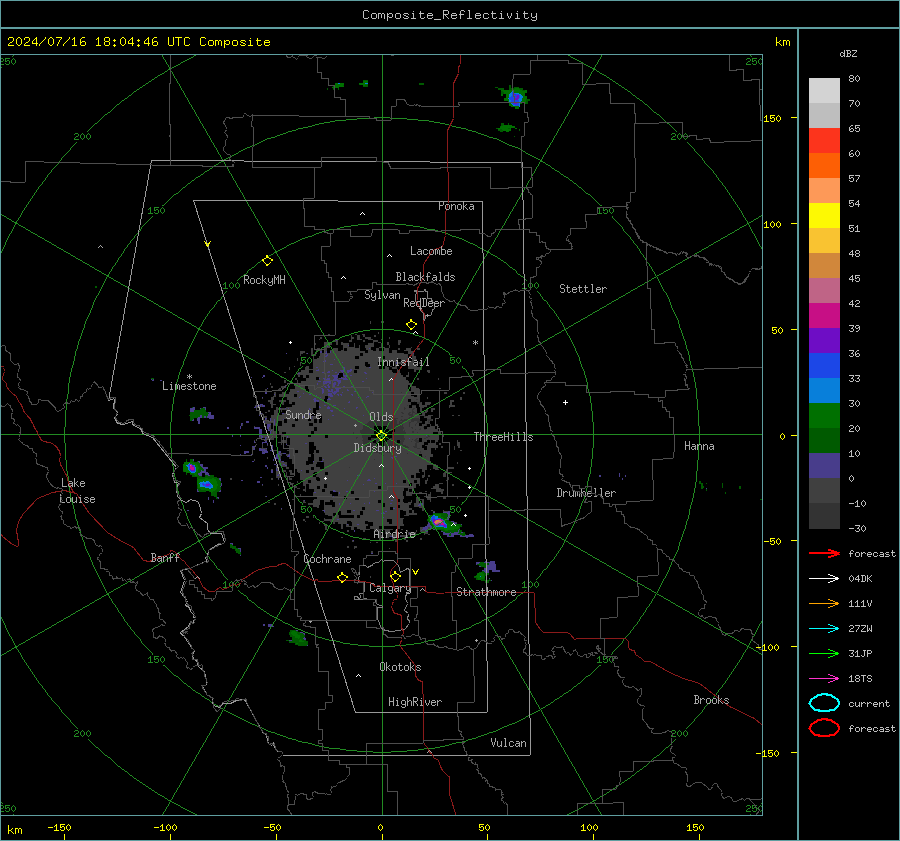The image size is (900, 841).
Task: Select the white 04DK arrow legend icon
Action: click(x=824, y=578)
